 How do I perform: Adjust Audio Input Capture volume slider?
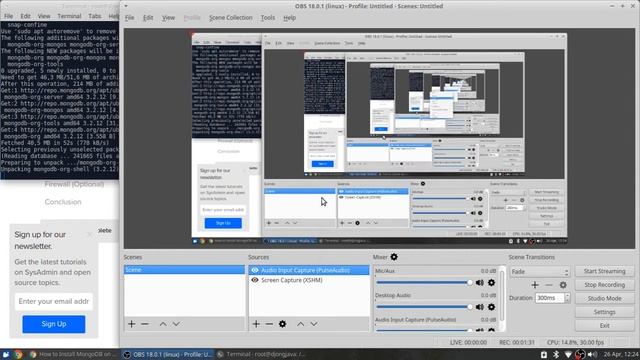pos(424,330)
